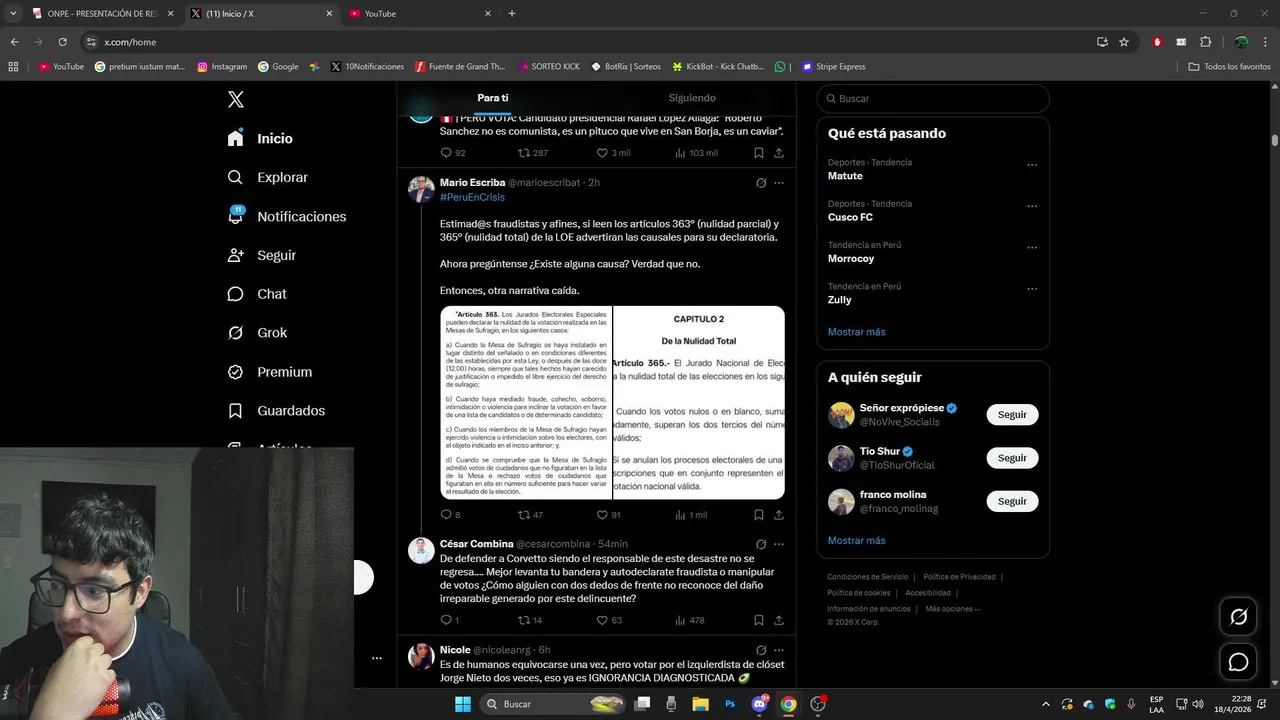Open Grok explain on Nicole's post
The width and height of the screenshot is (1280, 720).
tap(761, 650)
